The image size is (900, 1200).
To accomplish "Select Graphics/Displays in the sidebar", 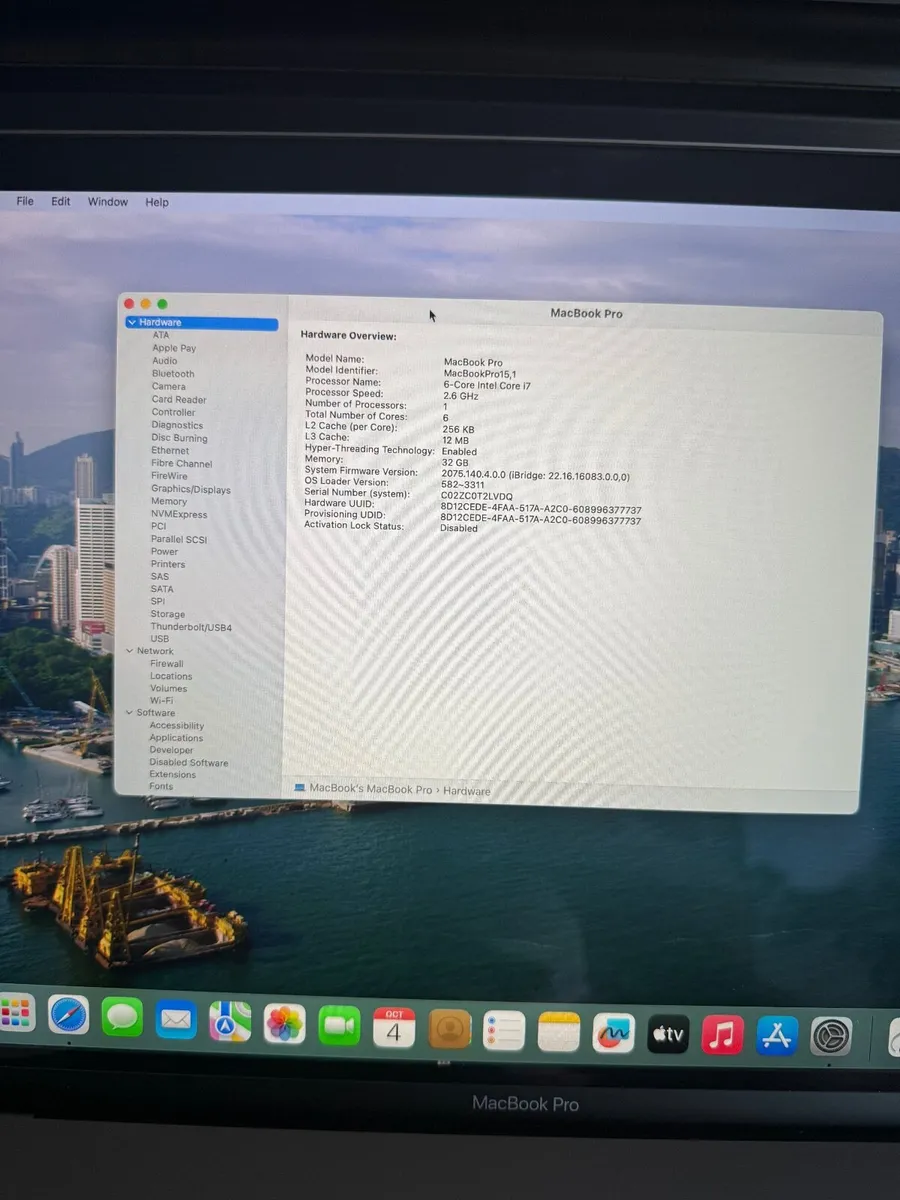I will (190, 489).
